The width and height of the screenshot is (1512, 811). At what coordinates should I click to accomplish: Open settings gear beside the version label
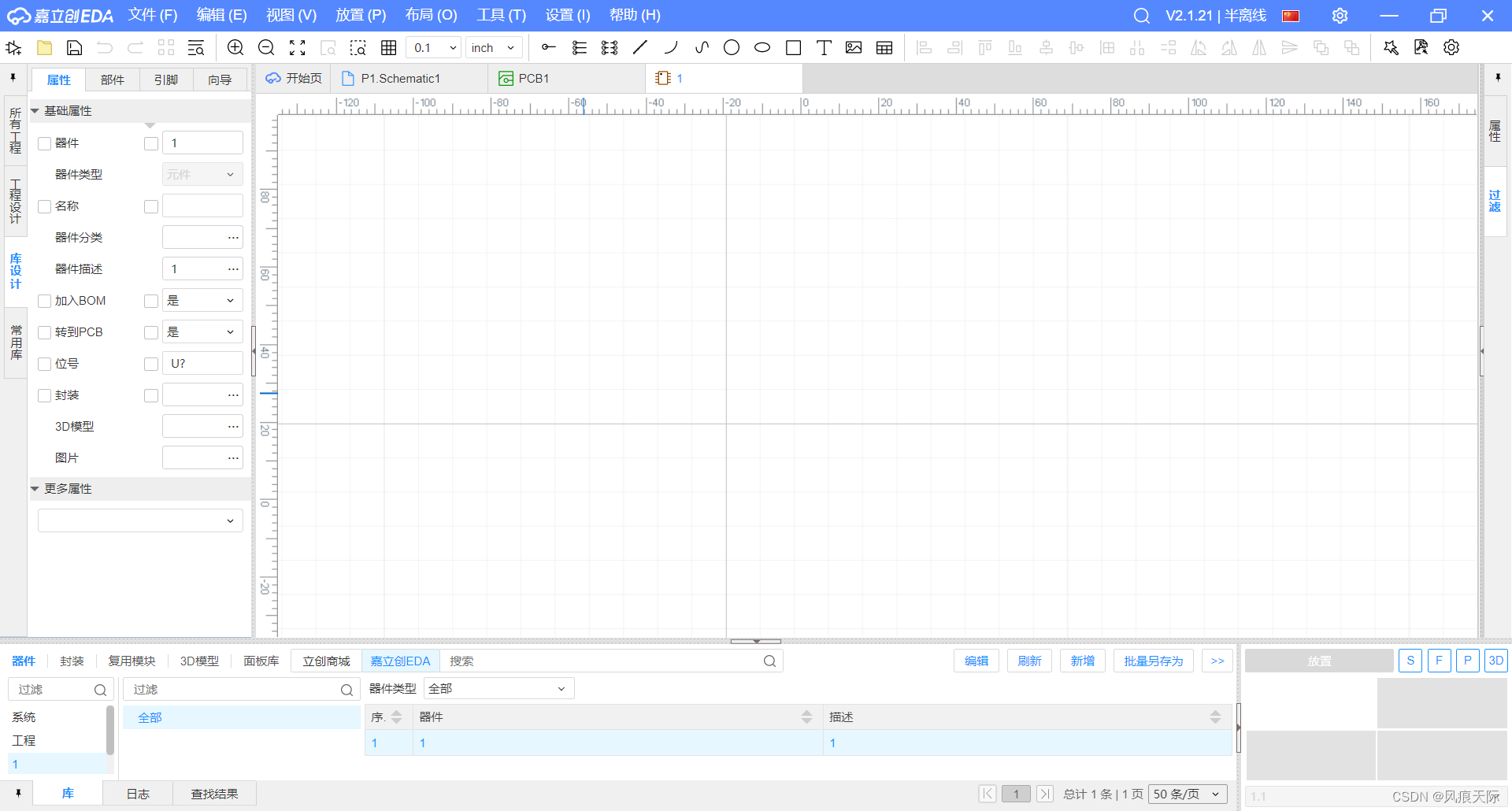pos(1340,16)
